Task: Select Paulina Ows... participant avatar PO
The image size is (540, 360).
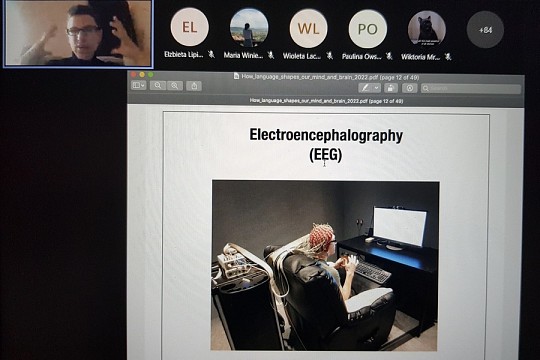Action: pyautogui.click(x=367, y=29)
